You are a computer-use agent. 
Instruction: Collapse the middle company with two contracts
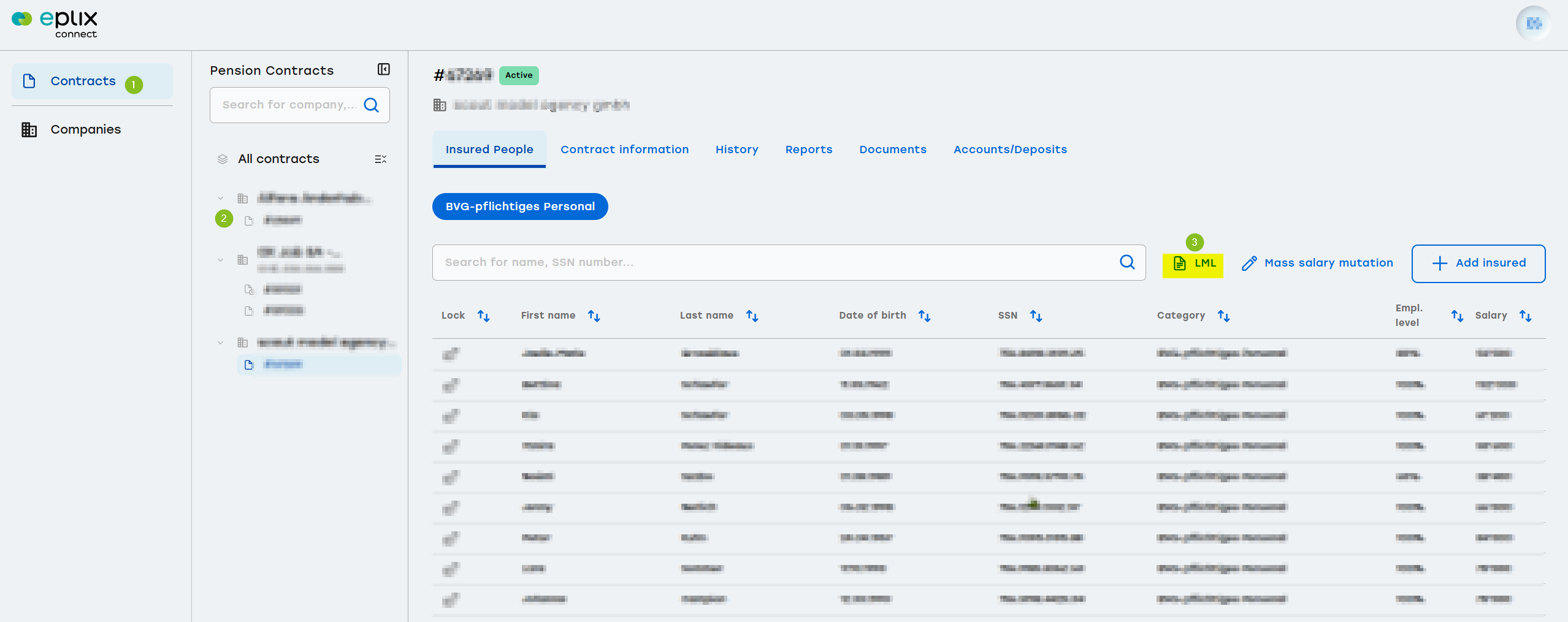click(x=221, y=260)
